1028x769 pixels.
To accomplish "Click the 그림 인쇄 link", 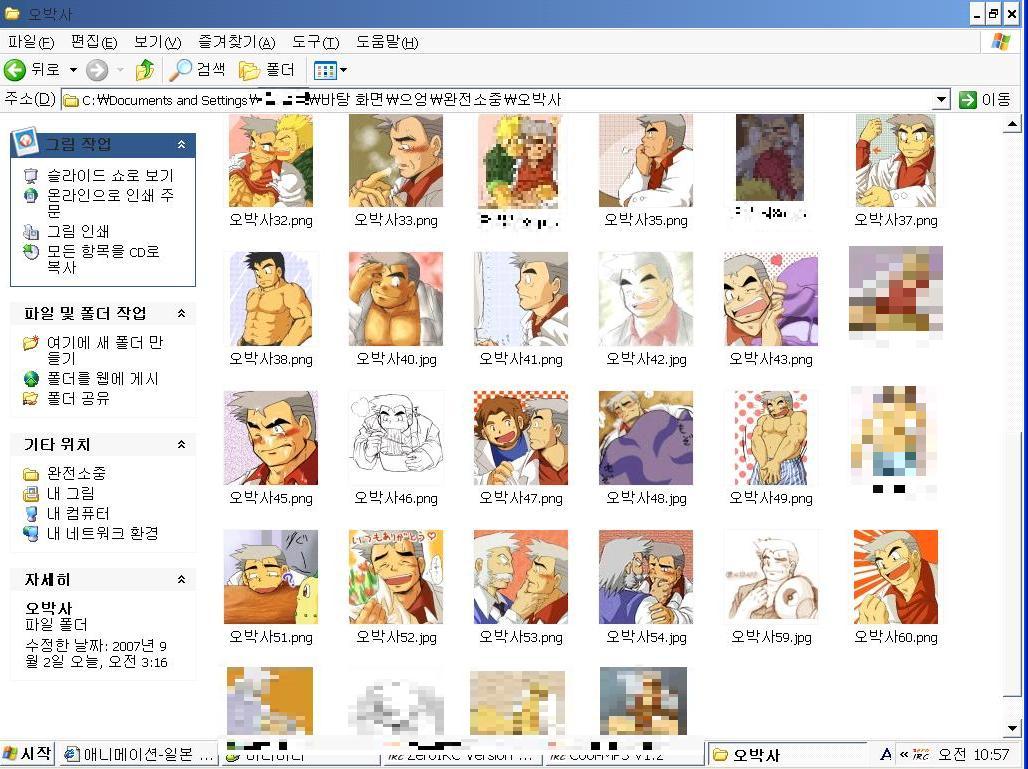I will tap(78, 231).
